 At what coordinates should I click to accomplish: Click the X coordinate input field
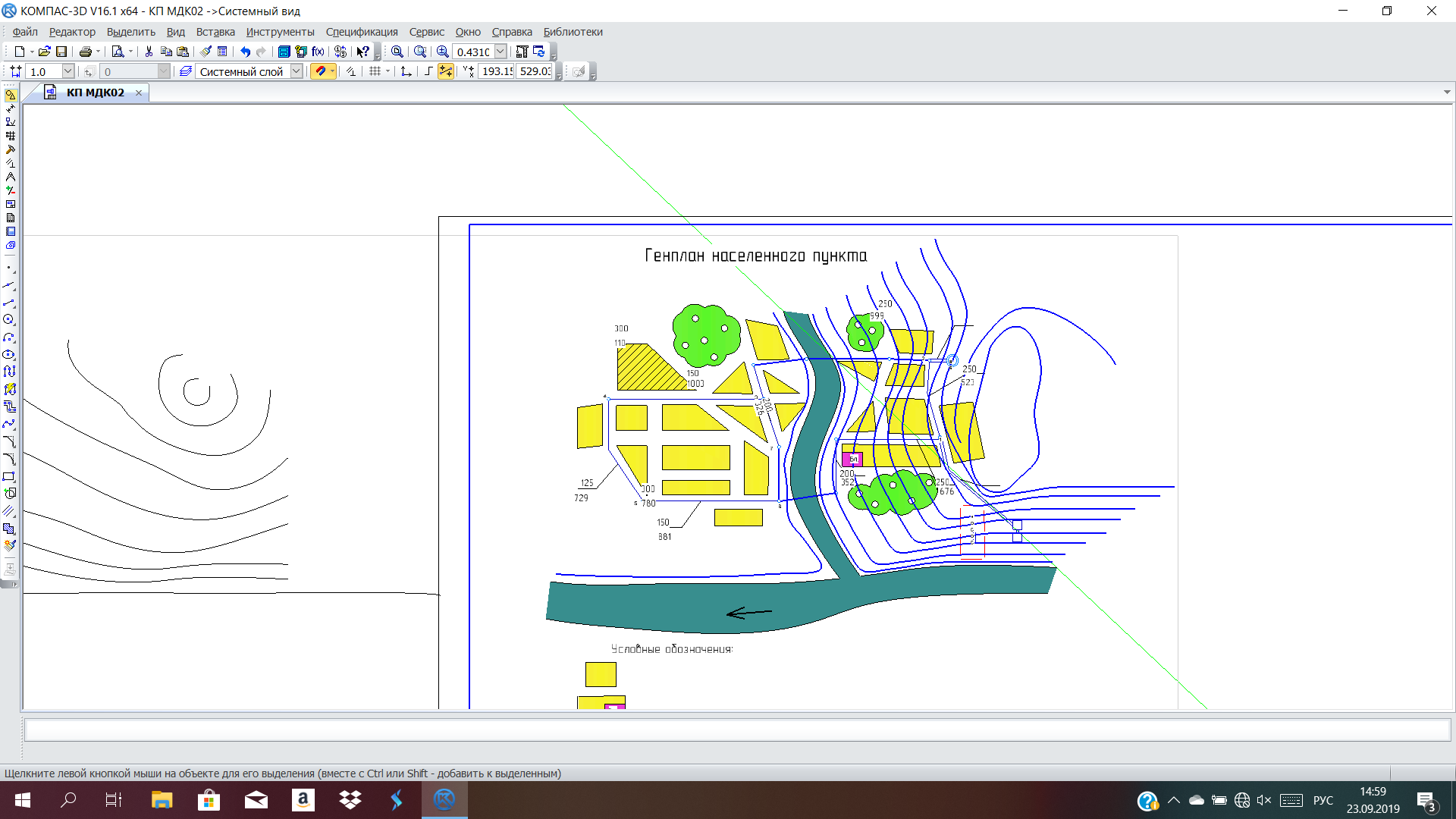point(497,71)
